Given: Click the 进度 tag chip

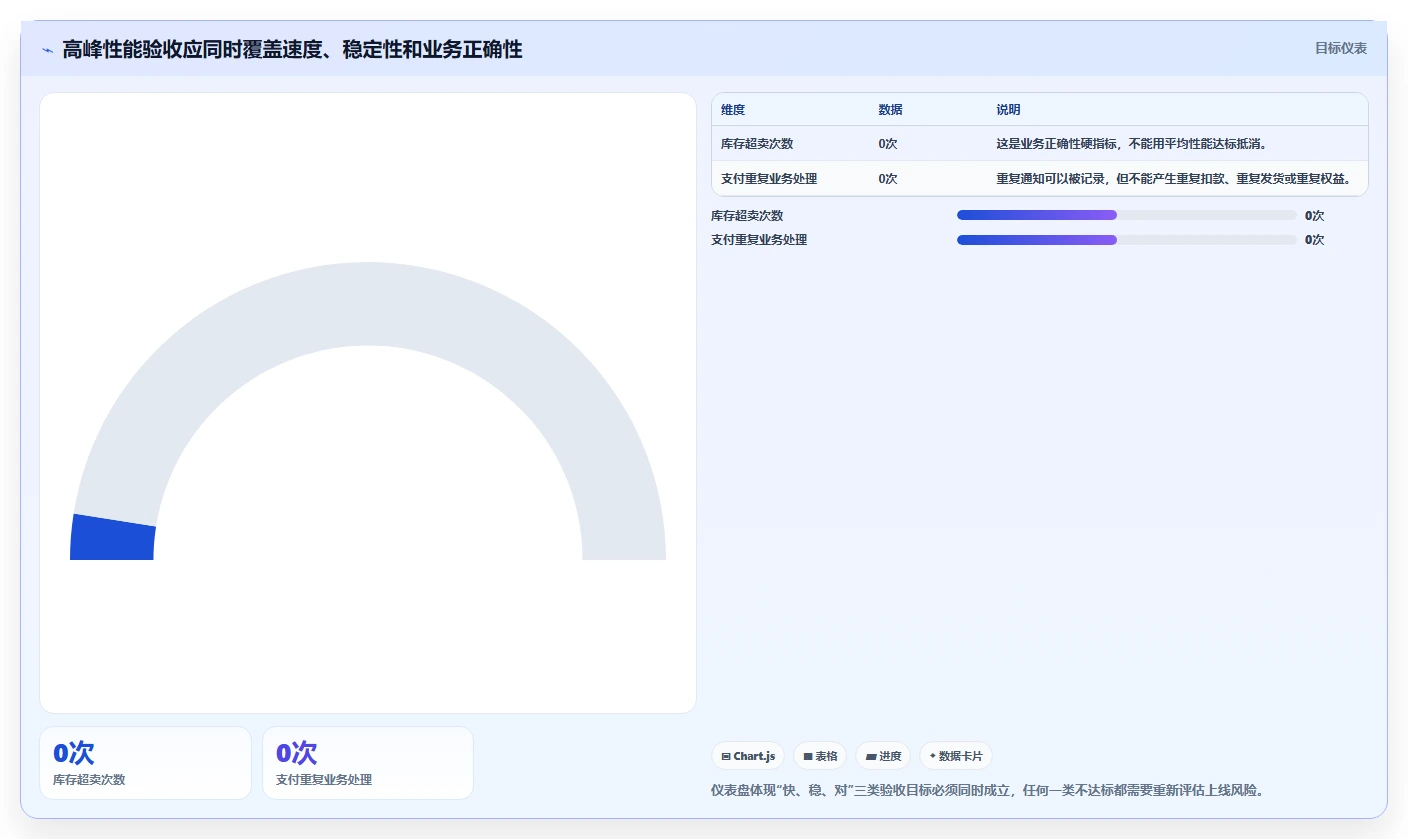Looking at the screenshot, I should [883, 756].
